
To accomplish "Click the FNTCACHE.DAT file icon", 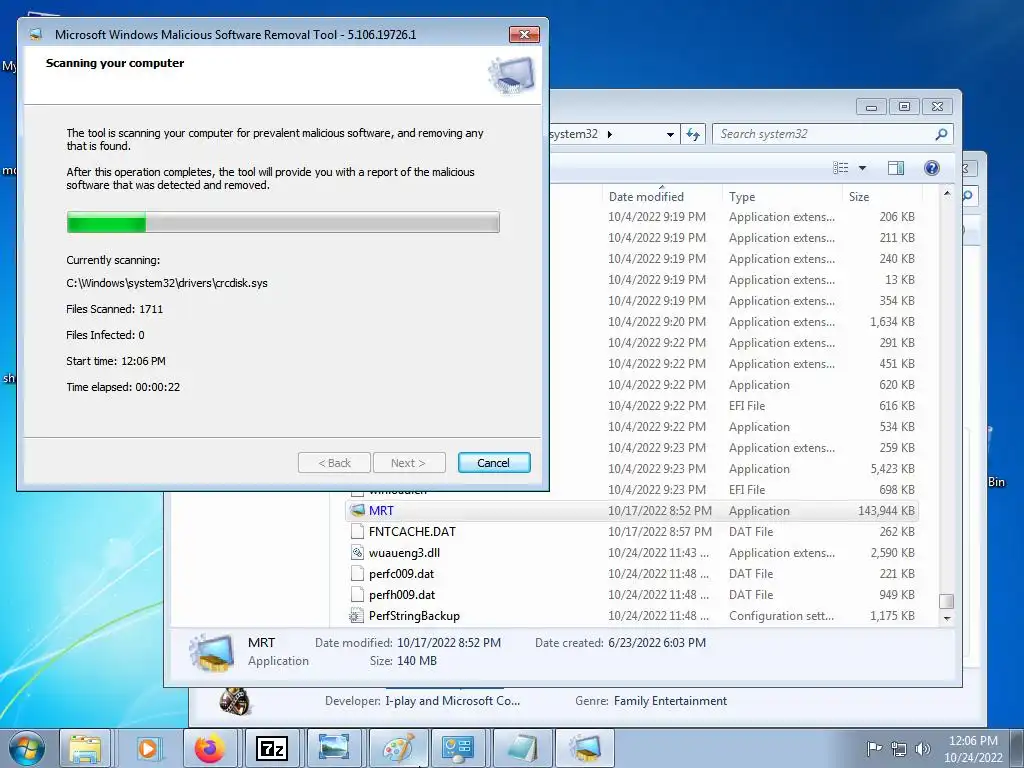I will point(357,532).
